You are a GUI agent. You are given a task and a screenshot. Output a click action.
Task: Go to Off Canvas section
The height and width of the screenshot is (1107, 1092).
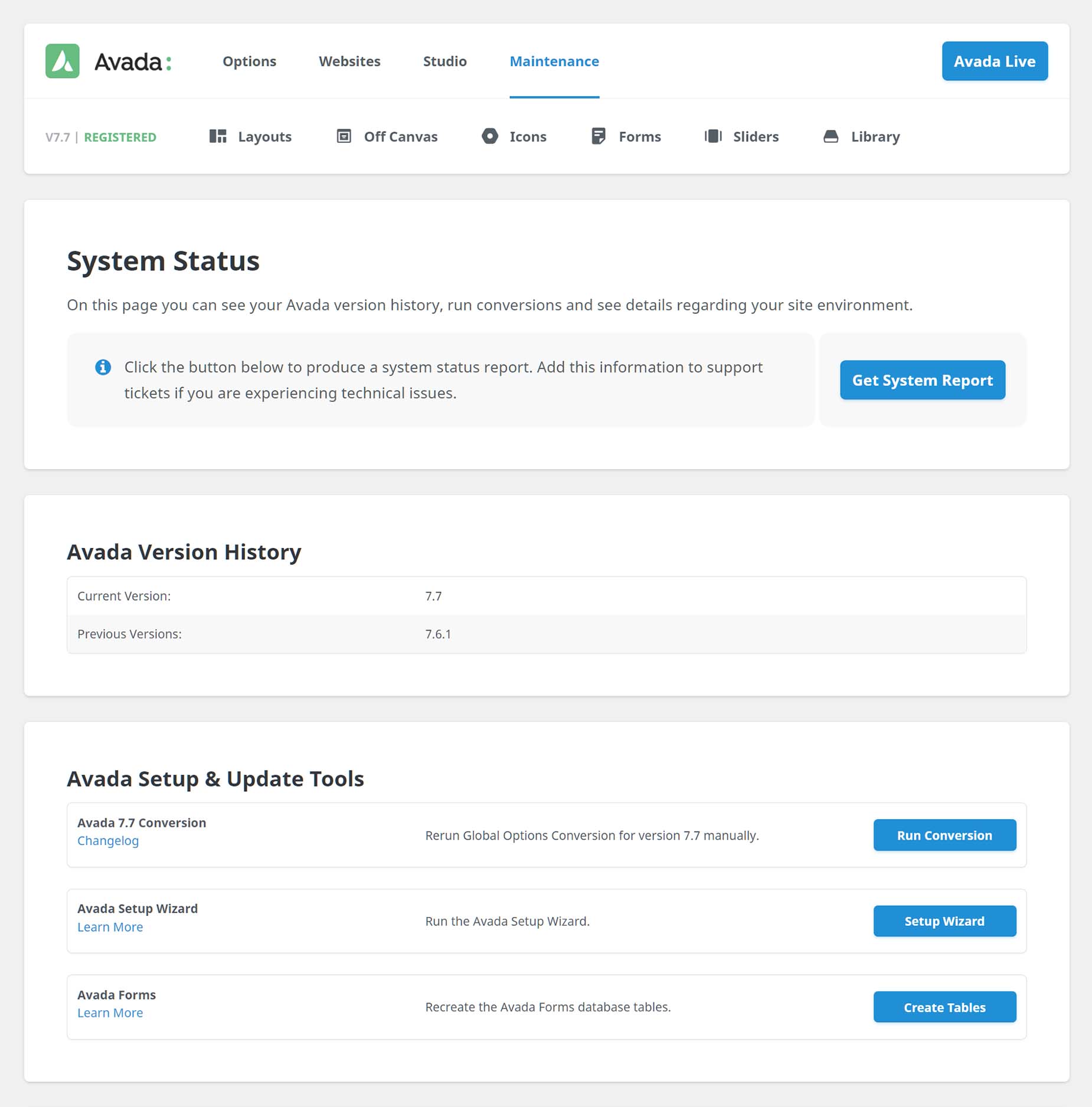[x=401, y=137]
